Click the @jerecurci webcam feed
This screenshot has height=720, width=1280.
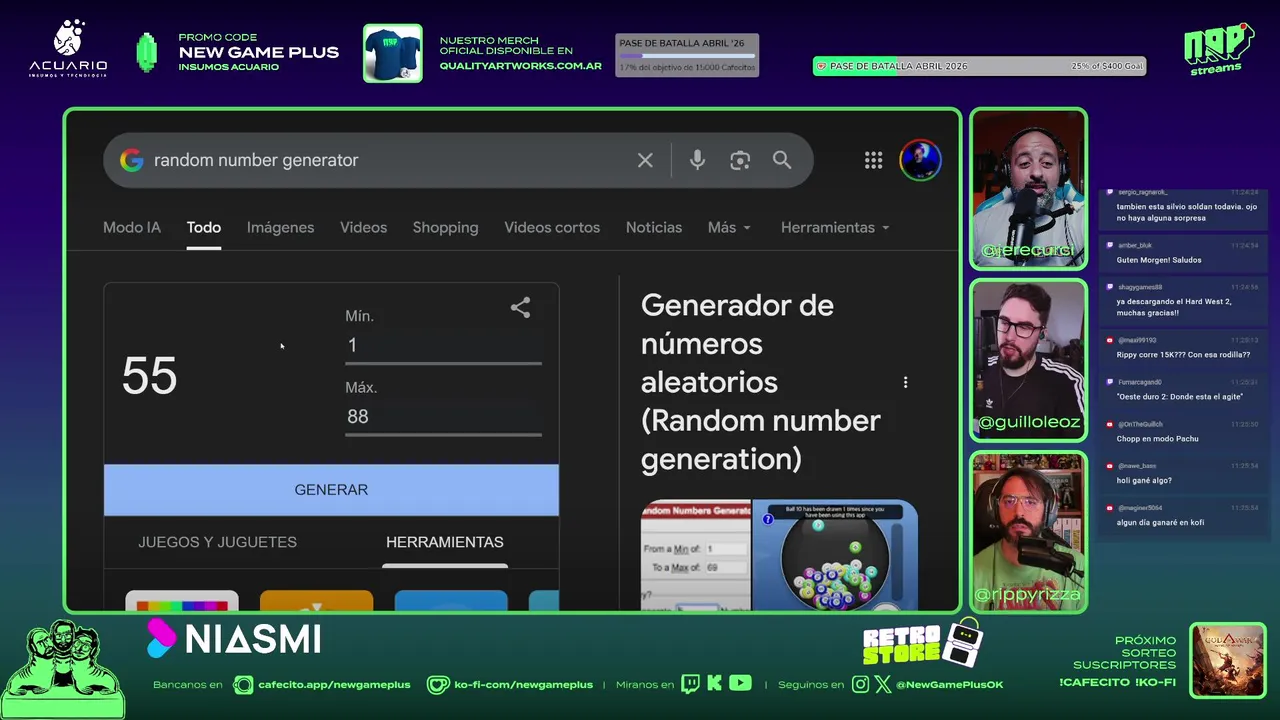pos(1028,188)
